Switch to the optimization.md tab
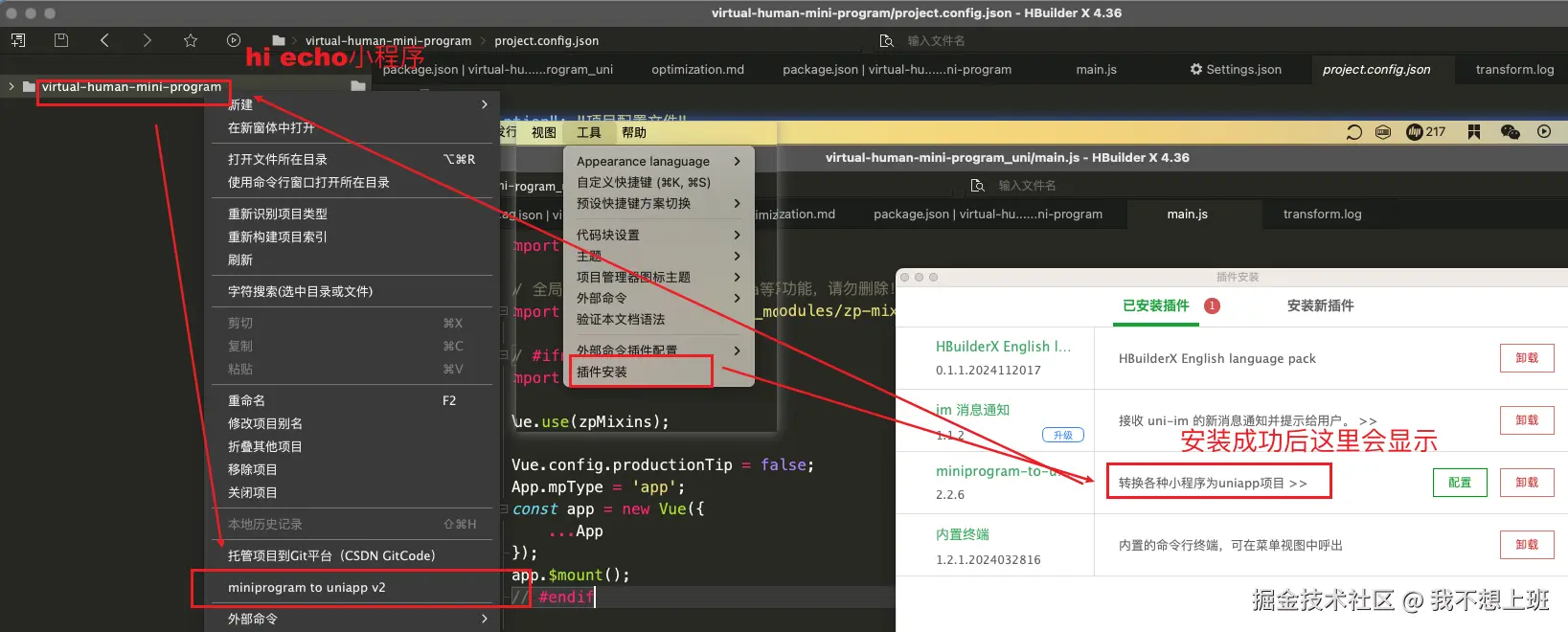The image size is (1568, 632). coord(697,69)
